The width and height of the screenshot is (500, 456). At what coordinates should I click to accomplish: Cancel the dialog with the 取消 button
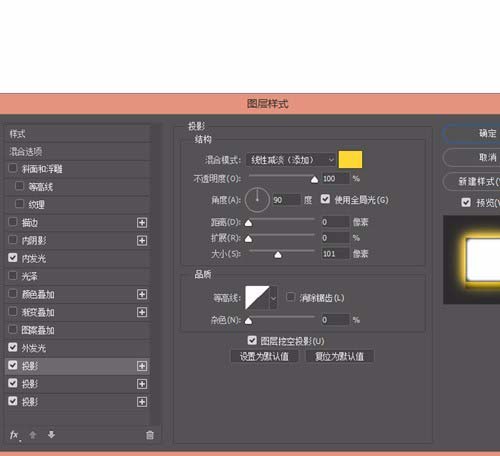click(x=471, y=157)
